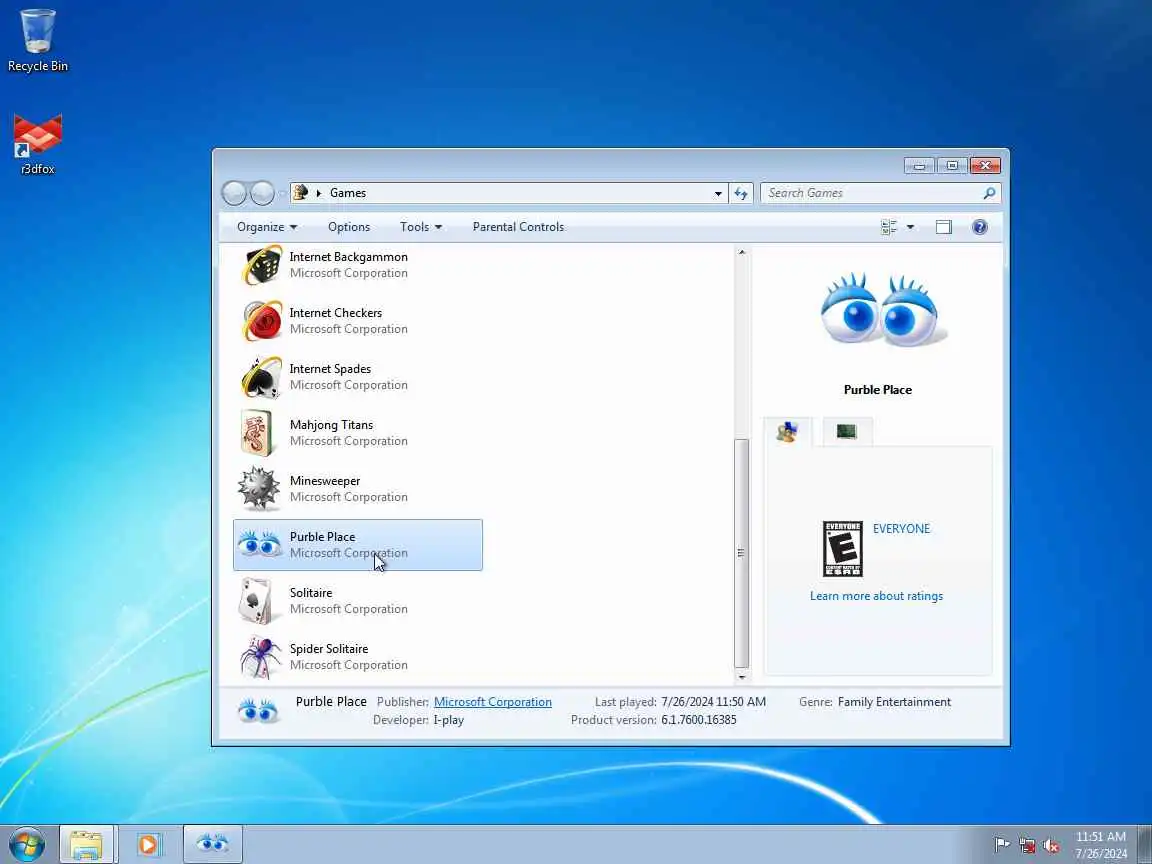The image size is (1152, 864).
Task: Select the Mahjong Titans title text
Action: [x=331, y=425]
